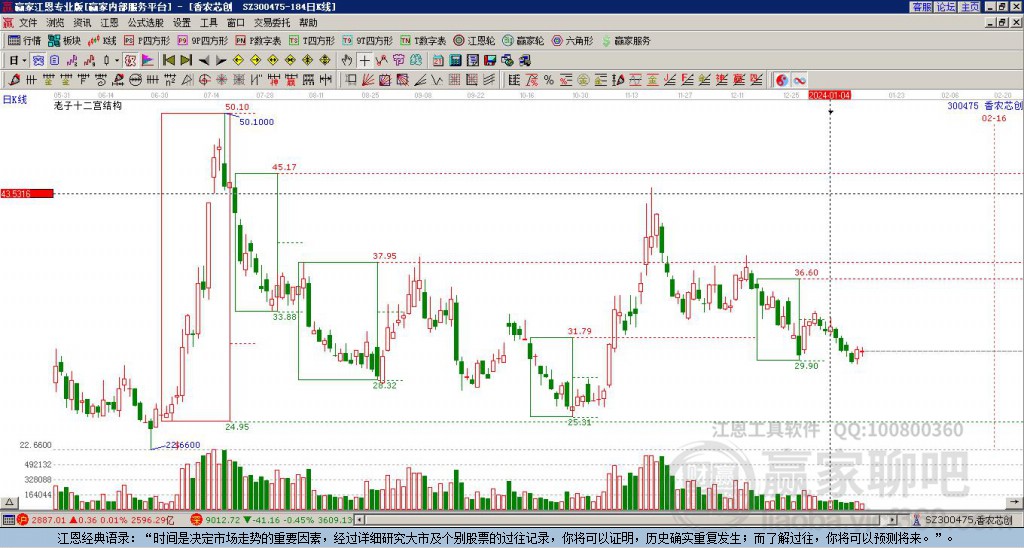Click the volume pane up-arrow button
The height and width of the screenshot is (548, 1024).
9,502
